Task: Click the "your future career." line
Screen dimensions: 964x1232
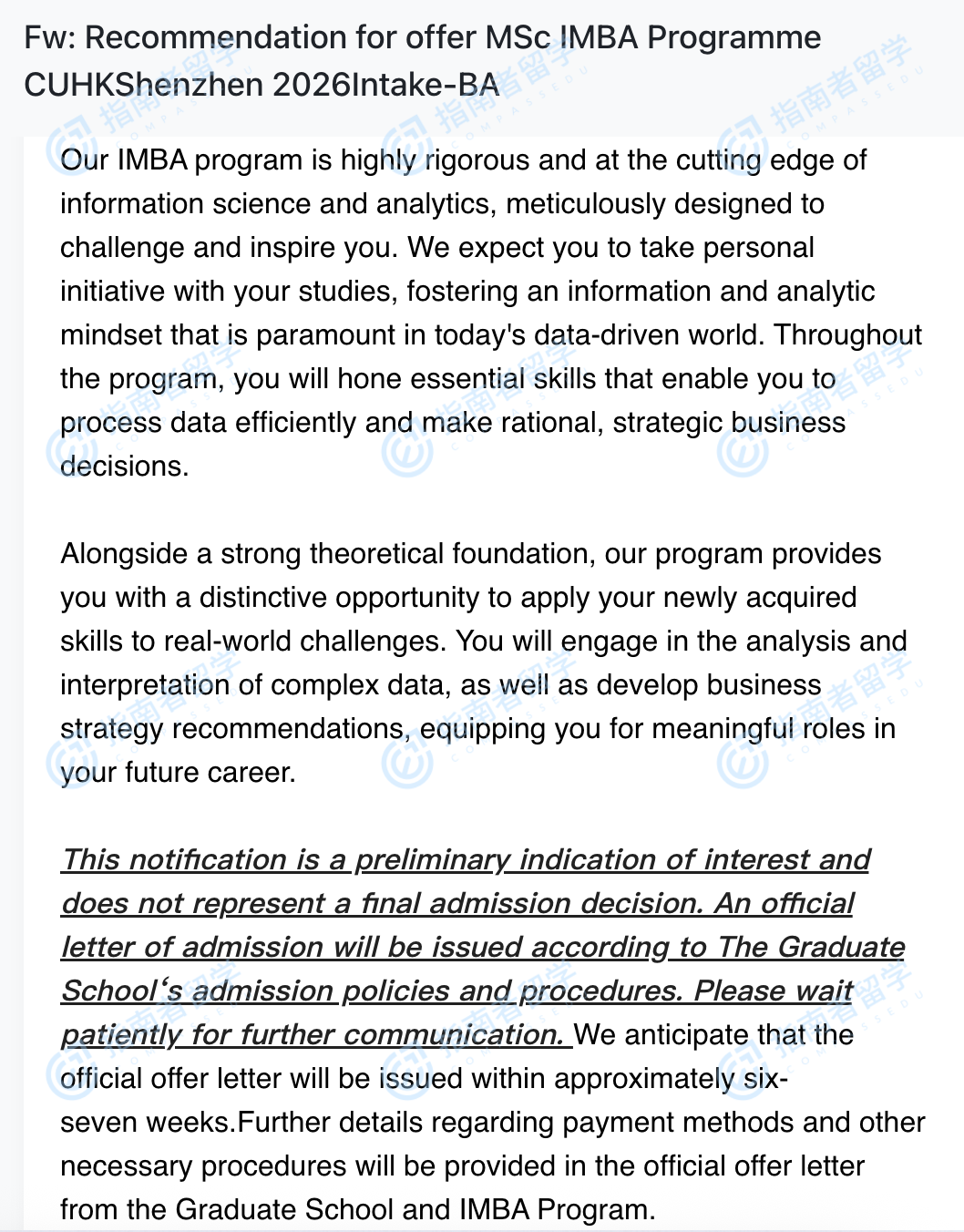Action: [x=179, y=773]
